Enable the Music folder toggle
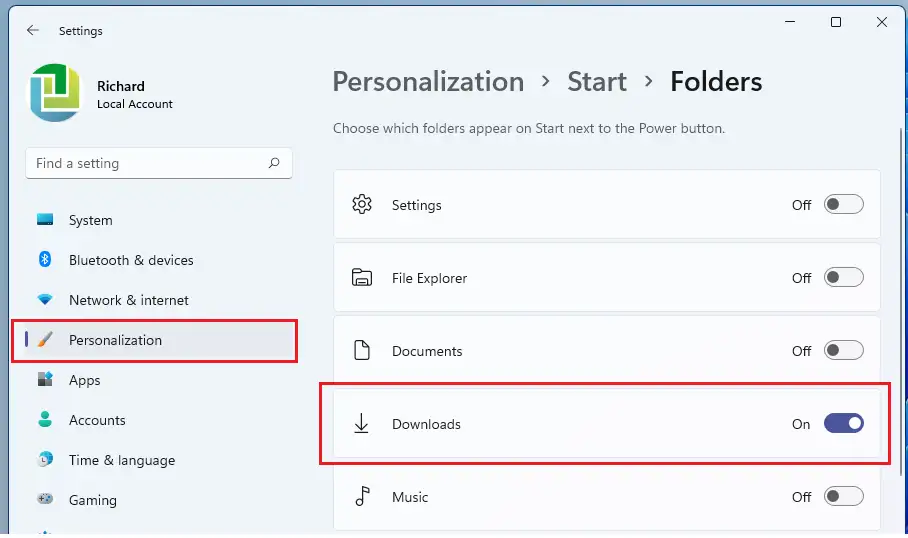This screenshot has width=908, height=538. pyautogui.click(x=844, y=496)
